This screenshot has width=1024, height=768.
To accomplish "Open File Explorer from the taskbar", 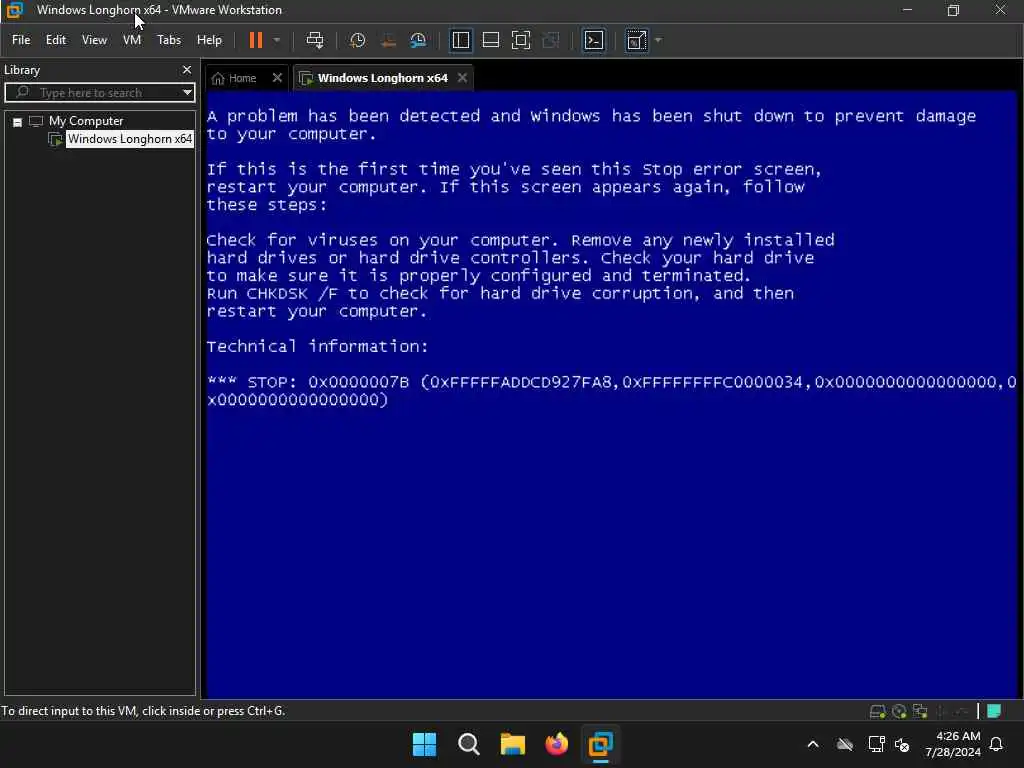I will (x=513, y=744).
